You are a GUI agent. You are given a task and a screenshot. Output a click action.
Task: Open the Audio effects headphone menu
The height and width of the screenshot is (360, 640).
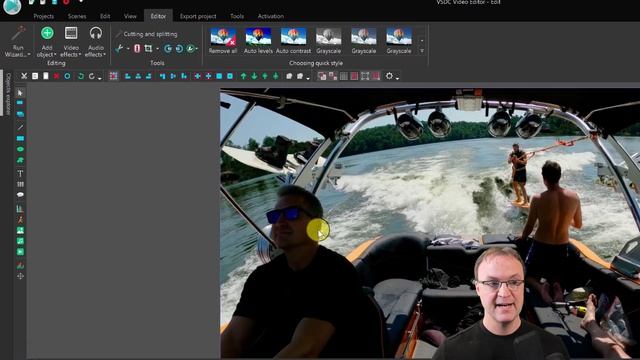[96, 41]
